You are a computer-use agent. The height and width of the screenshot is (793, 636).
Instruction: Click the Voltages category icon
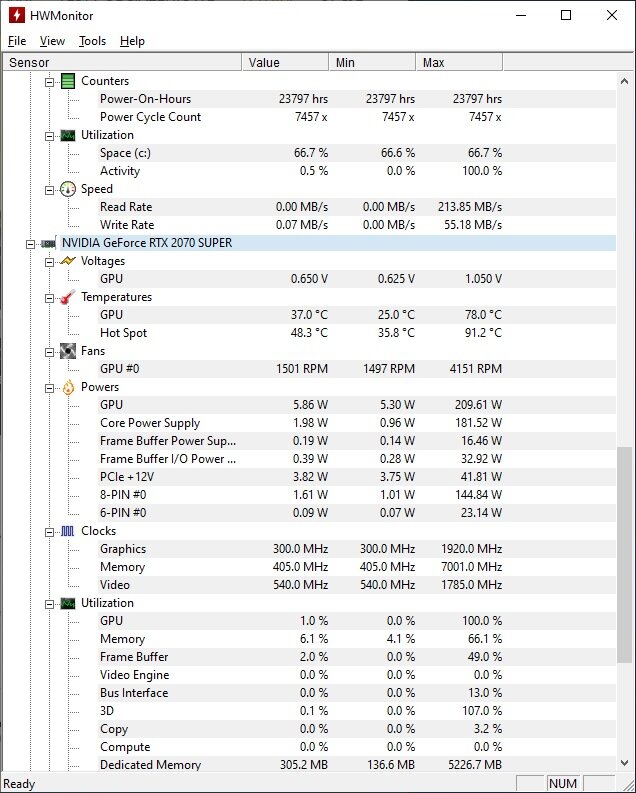point(68,261)
